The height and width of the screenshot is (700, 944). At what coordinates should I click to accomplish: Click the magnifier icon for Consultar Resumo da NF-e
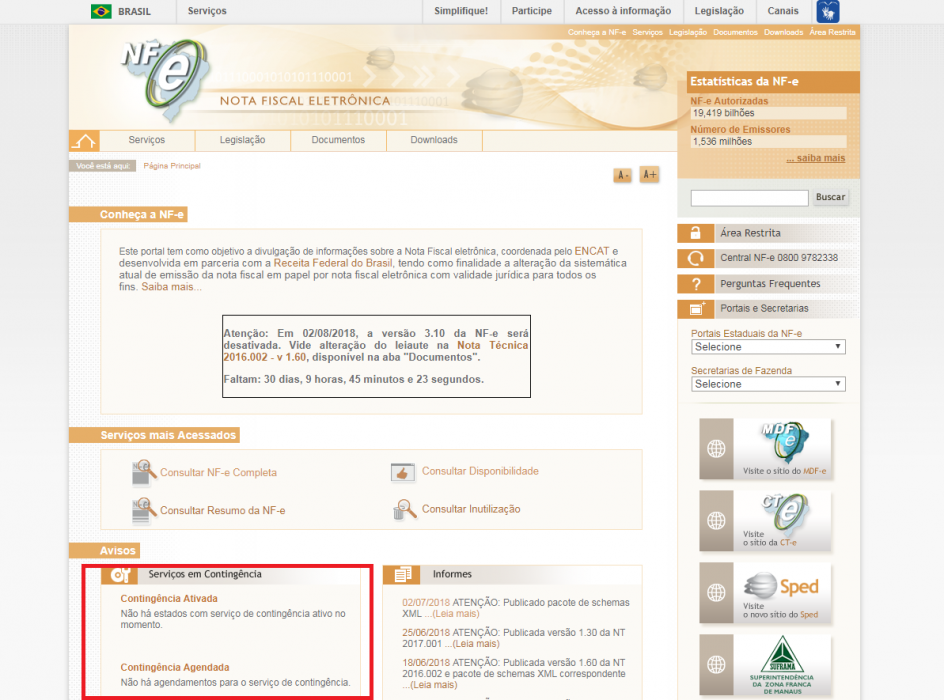[144, 510]
